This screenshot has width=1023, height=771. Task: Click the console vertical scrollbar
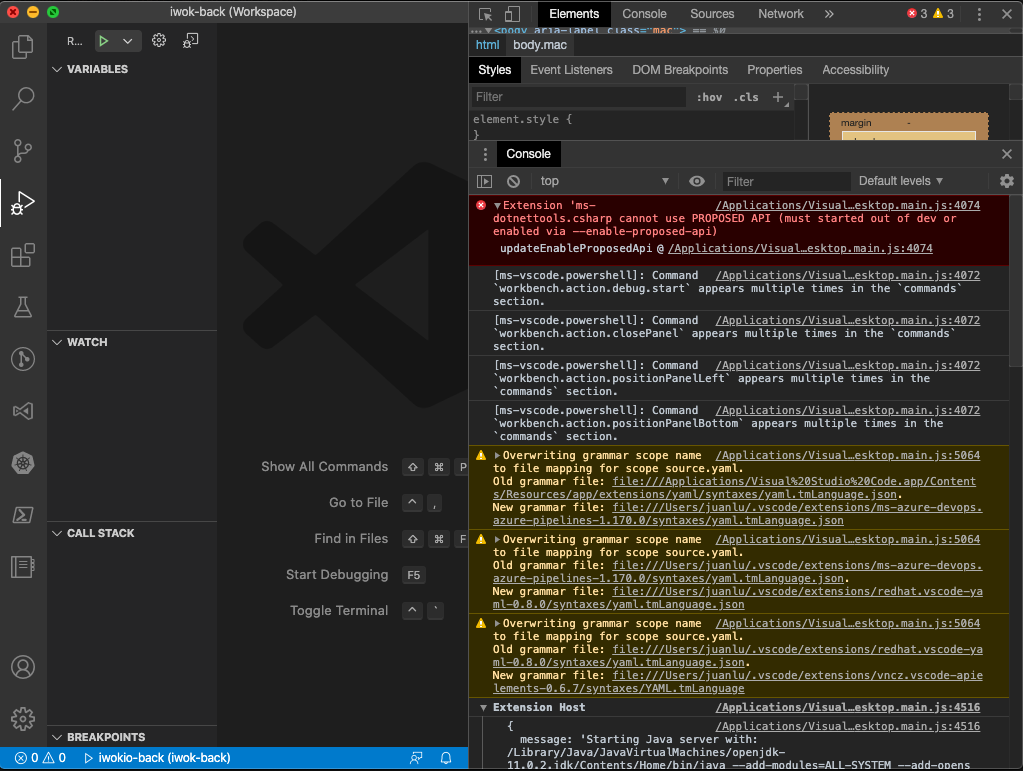(x=1015, y=280)
